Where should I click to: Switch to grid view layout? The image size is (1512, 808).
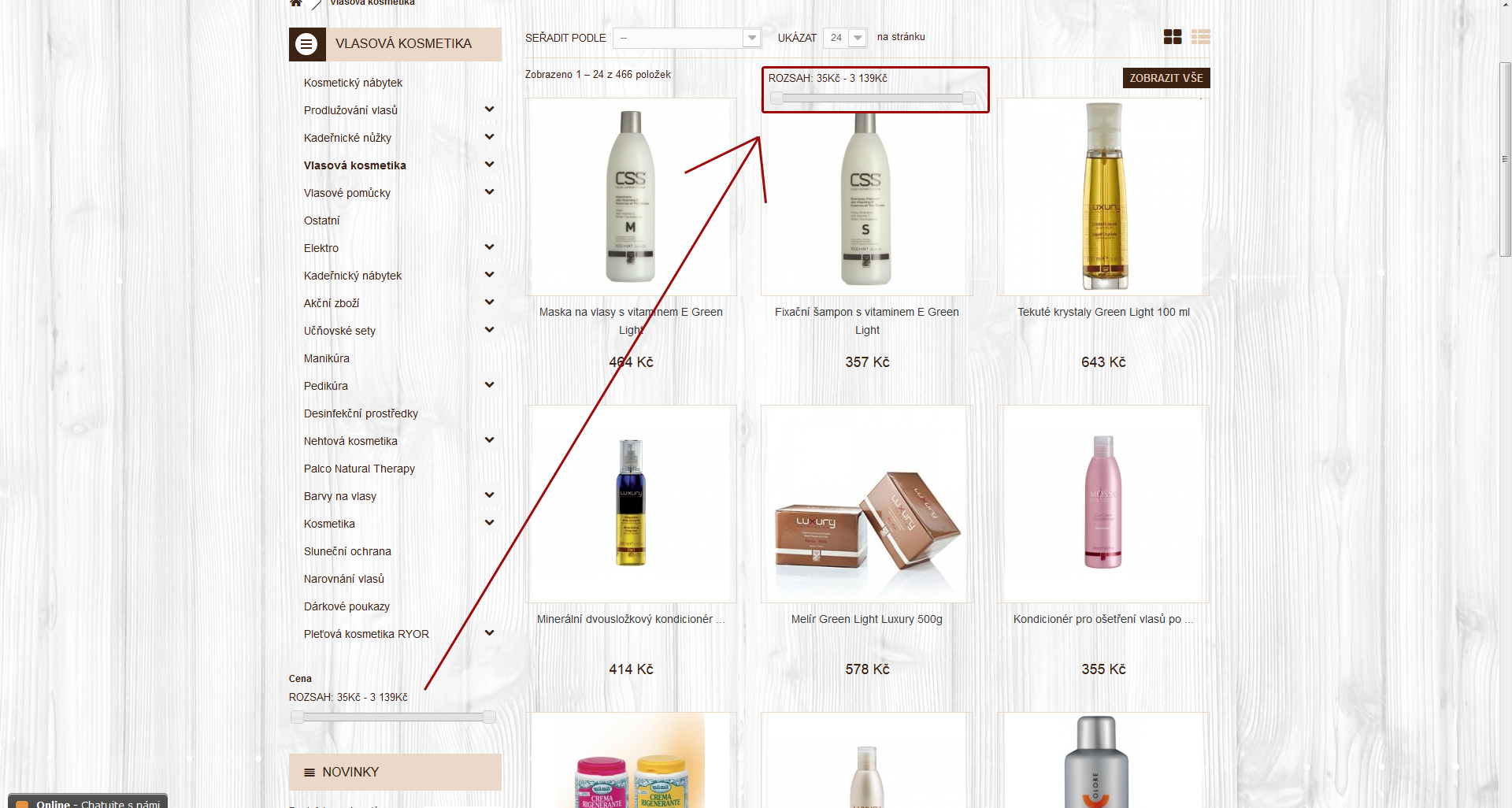tap(1173, 37)
